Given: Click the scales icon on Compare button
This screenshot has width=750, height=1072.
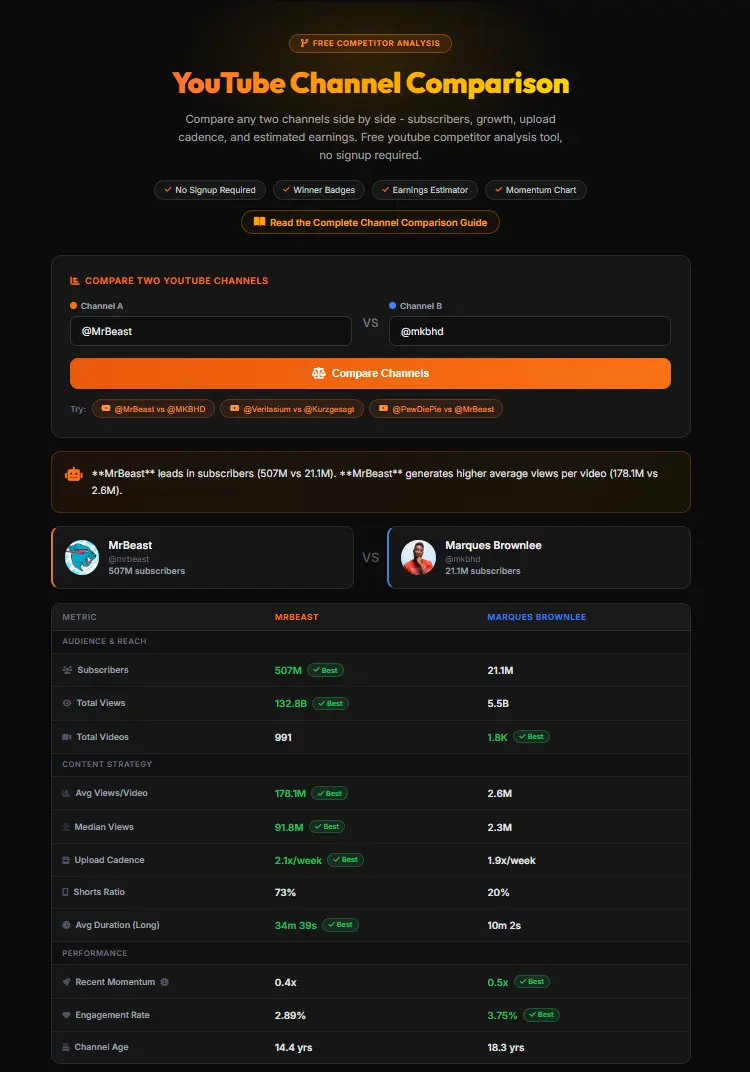Looking at the screenshot, I should click(319, 373).
